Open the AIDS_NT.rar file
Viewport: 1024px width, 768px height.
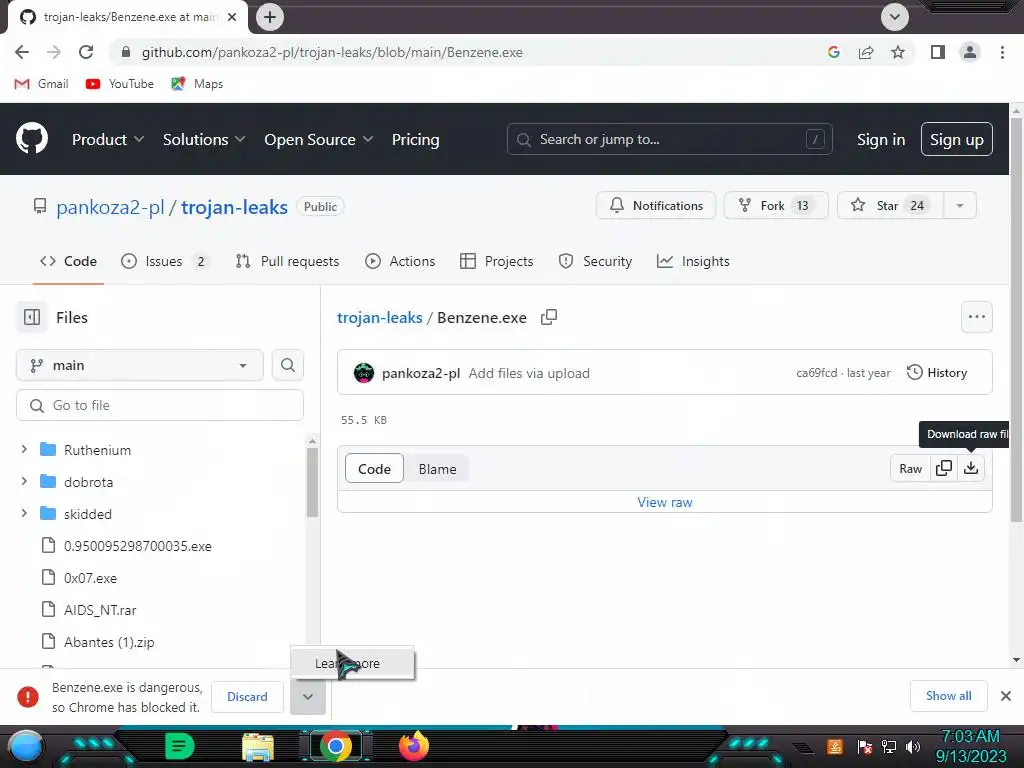pos(100,610)
